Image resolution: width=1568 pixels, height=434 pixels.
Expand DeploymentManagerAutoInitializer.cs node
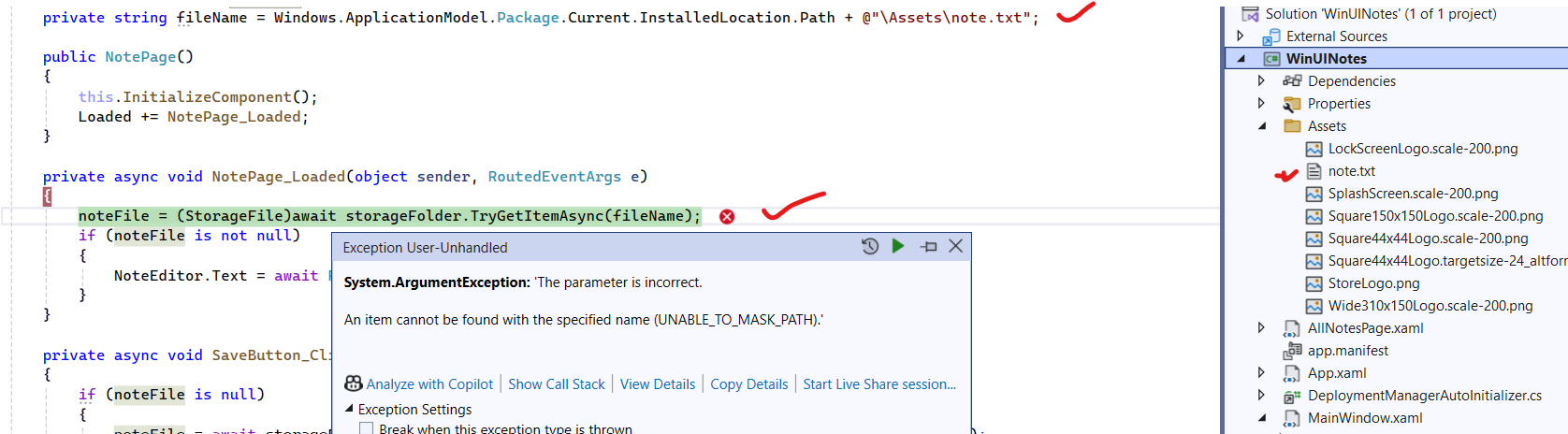click(1262, 396)
